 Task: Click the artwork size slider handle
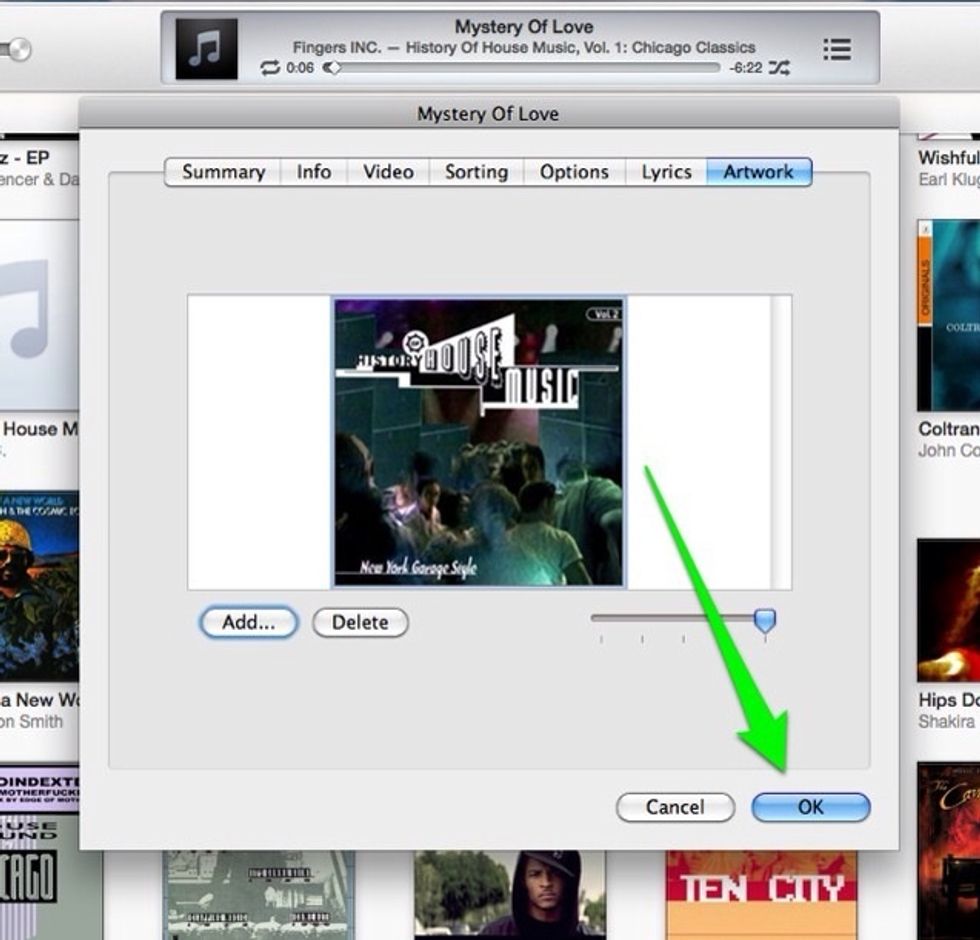[764, 620]
